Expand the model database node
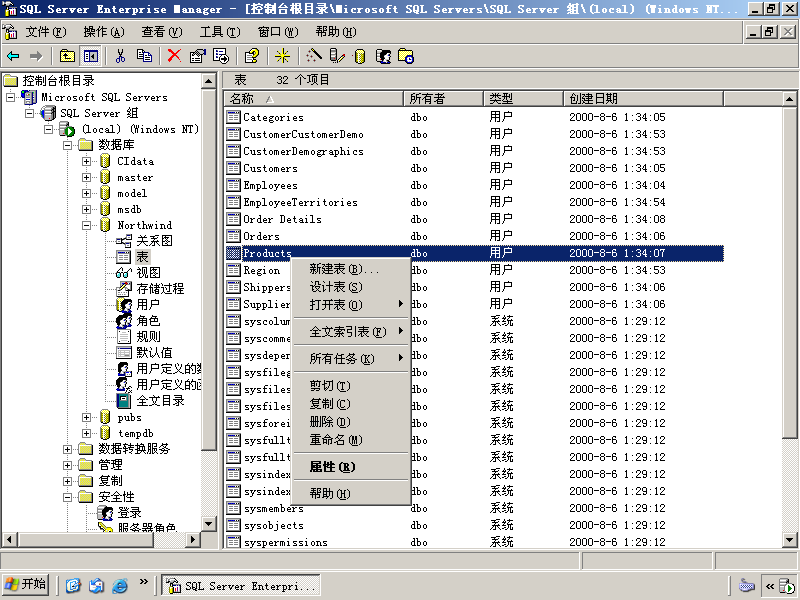800x600 pixels. (x=86, y=193)
